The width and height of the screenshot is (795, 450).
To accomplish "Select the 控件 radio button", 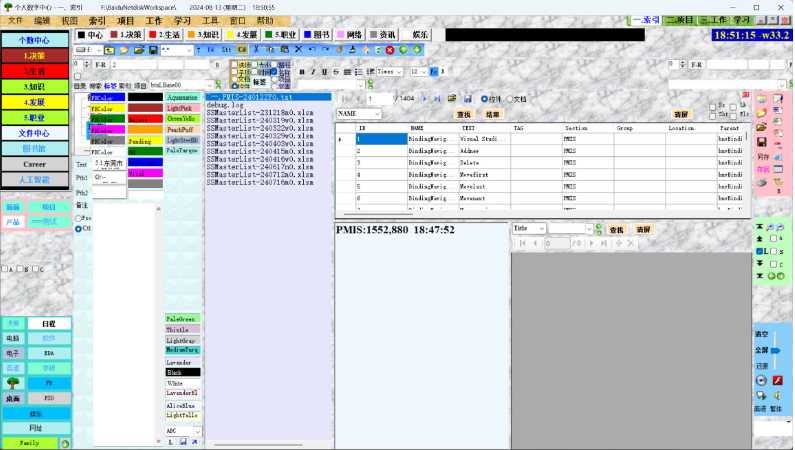I will pos(490,99).
